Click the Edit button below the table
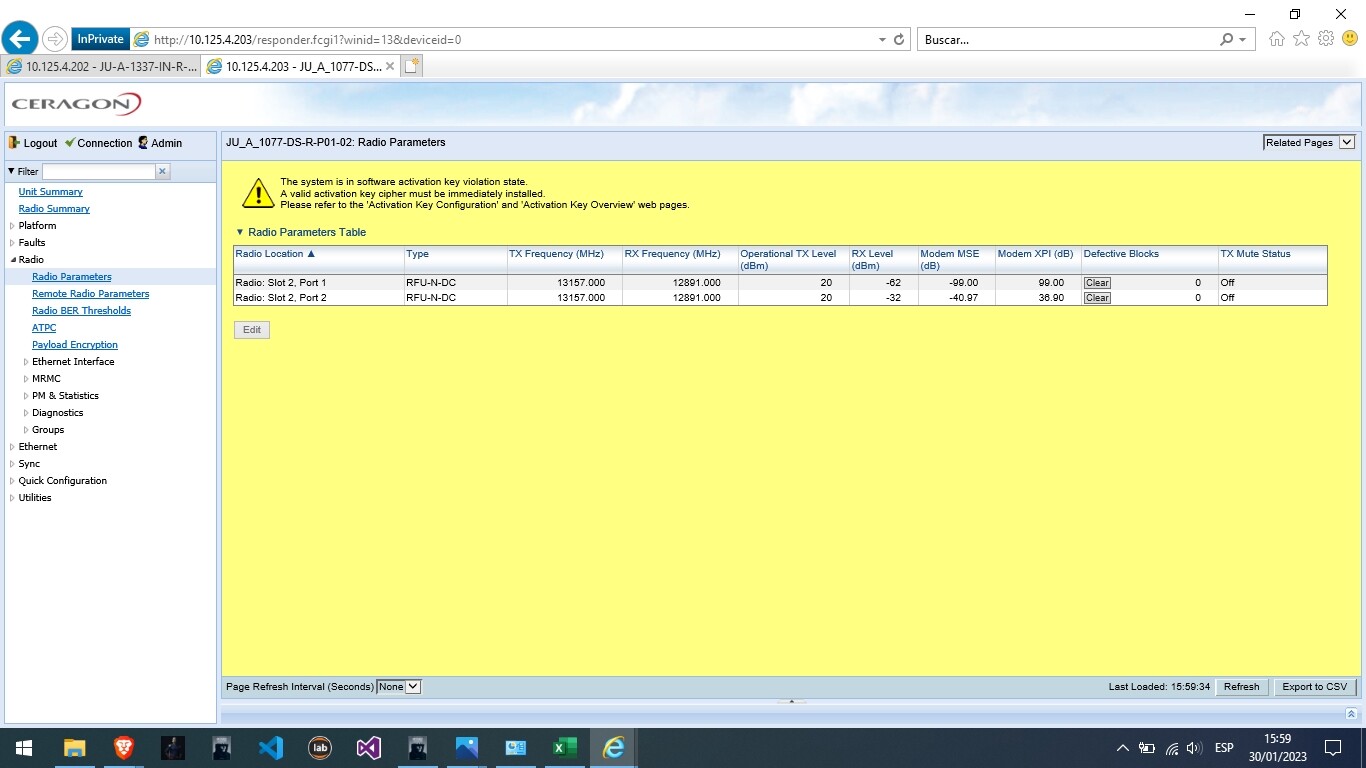Screen dimensions: 1366x768 click(251, 329)
